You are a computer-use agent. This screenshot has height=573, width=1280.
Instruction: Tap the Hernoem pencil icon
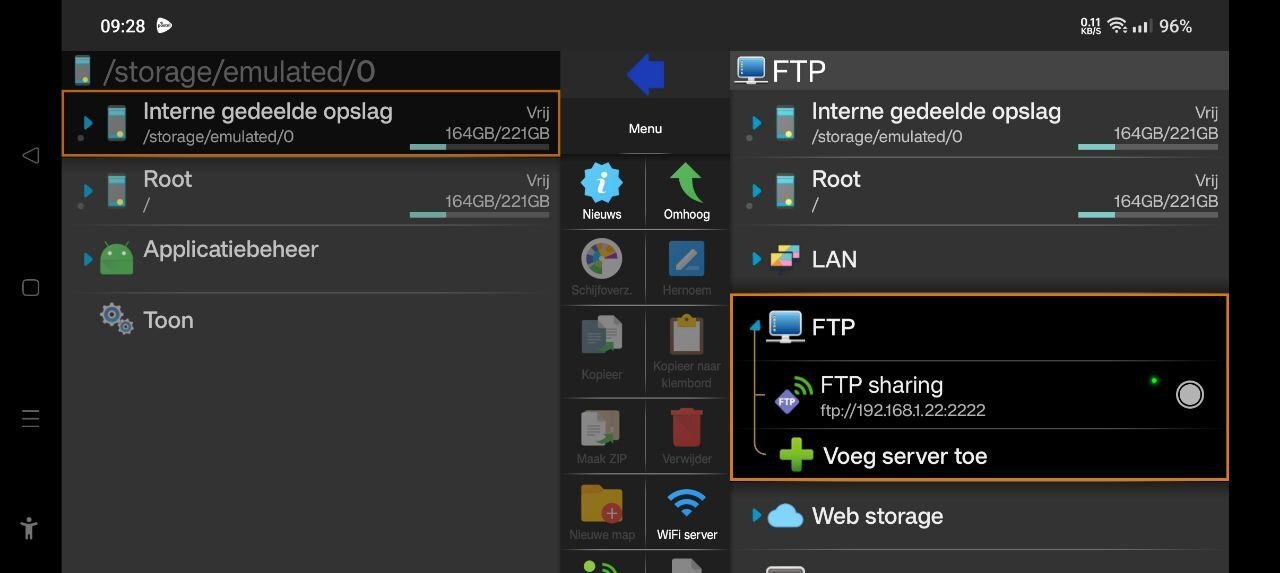[x=686, y=262]
